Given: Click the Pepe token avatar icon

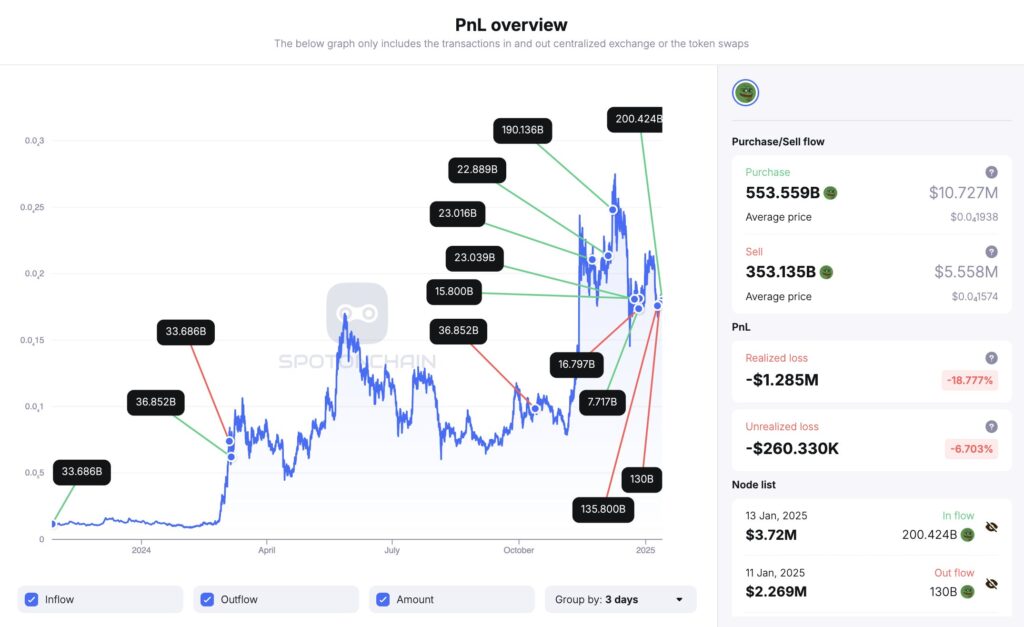Looking at the screenshot, I should 745,93.
